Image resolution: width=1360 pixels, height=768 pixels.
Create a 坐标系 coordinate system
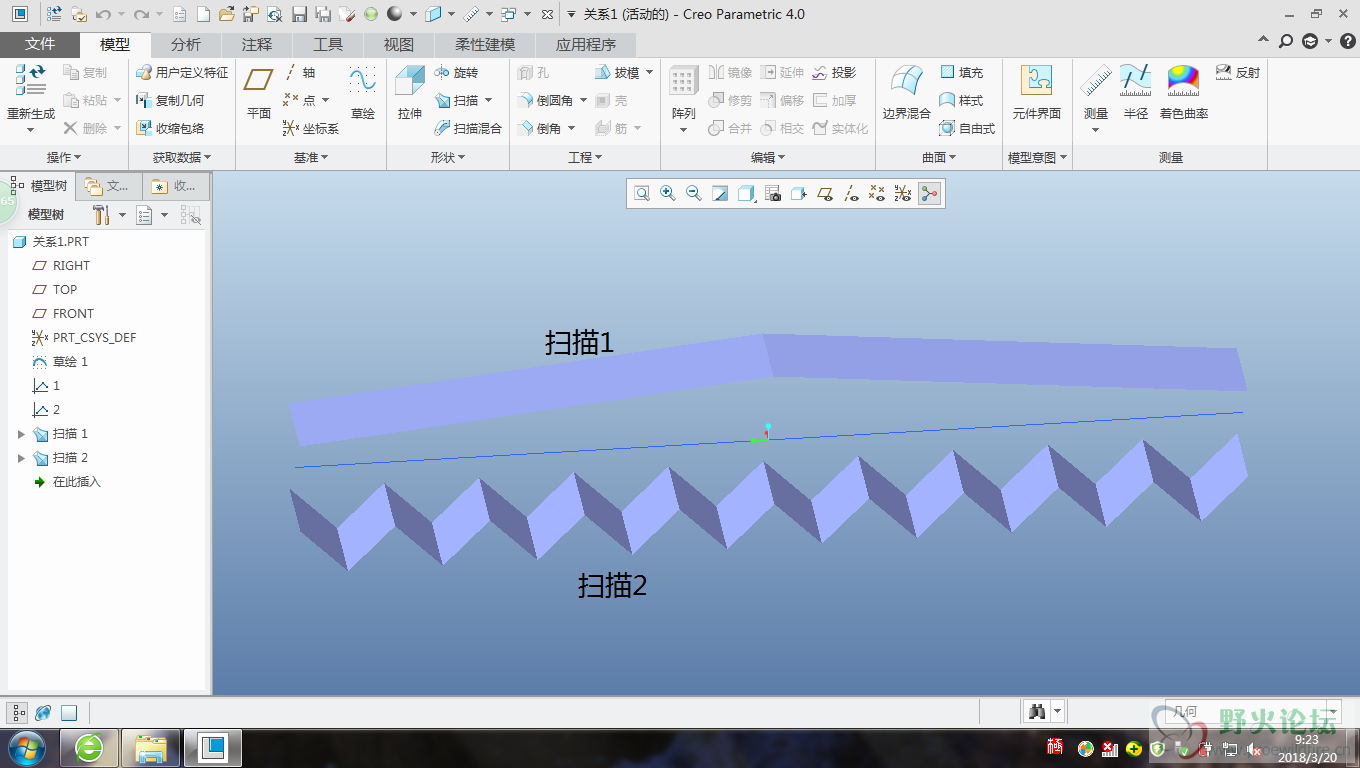point(311,128)
